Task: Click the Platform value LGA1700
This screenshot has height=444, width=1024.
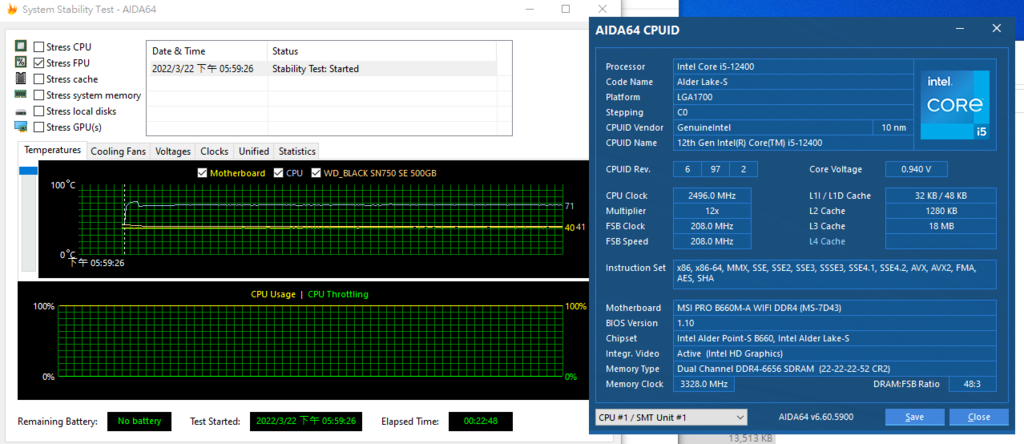Action: click(793, 97)
